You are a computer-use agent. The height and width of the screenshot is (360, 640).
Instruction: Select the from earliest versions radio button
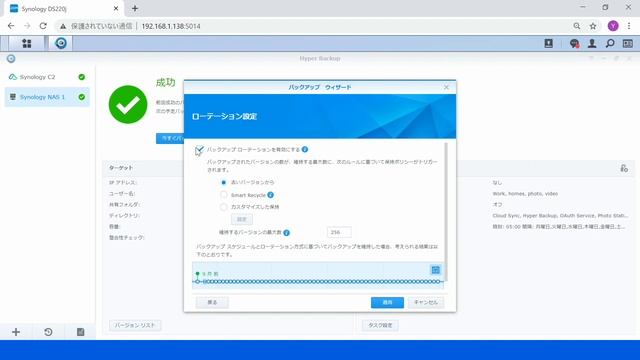pyautogui.click(x=223, y=182)
